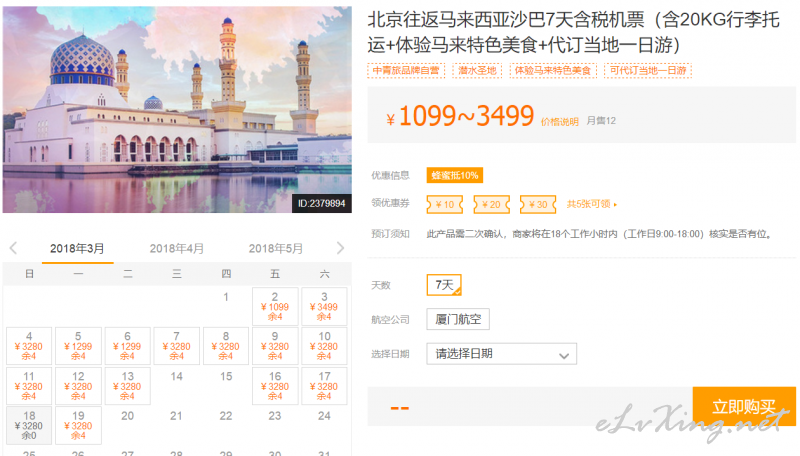
Task: Show next months with right arrow
Action: click(x=340, y=248)
